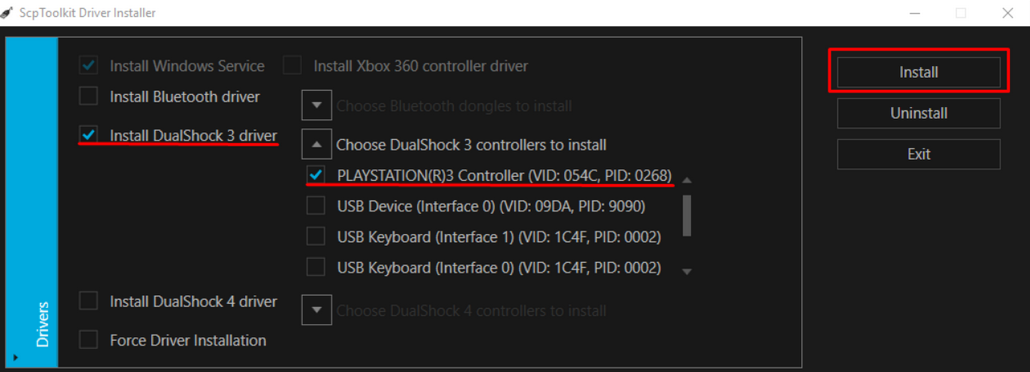Enable the Install Bluetooth driver checkbox
Image resolution: width=1030 pixels, height=372 pixels.
pyautogui.click(x=88, y=97)
